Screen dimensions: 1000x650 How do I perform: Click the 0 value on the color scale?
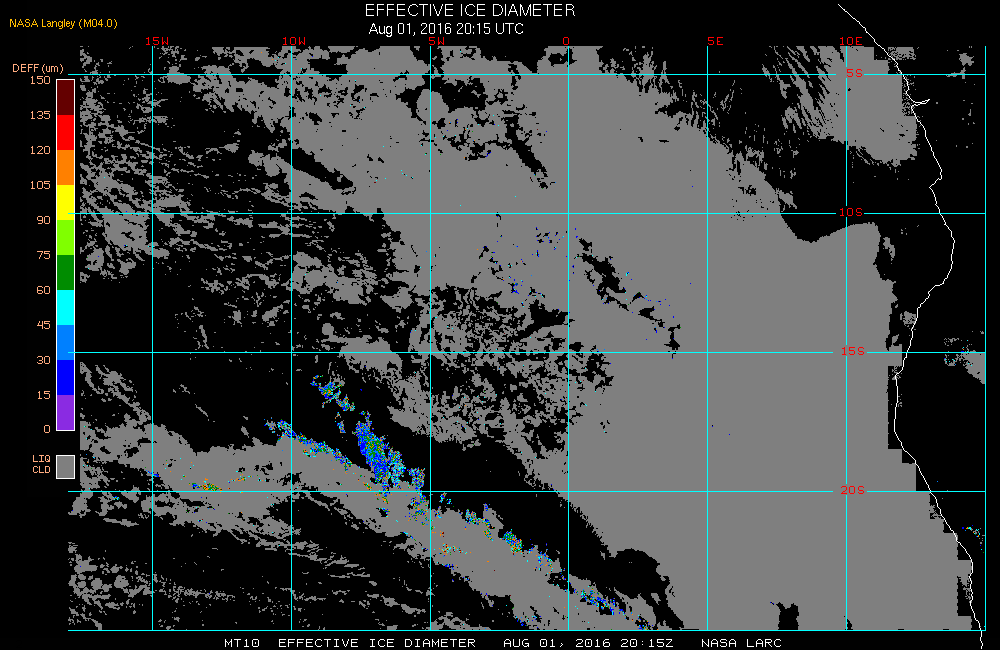47,429
